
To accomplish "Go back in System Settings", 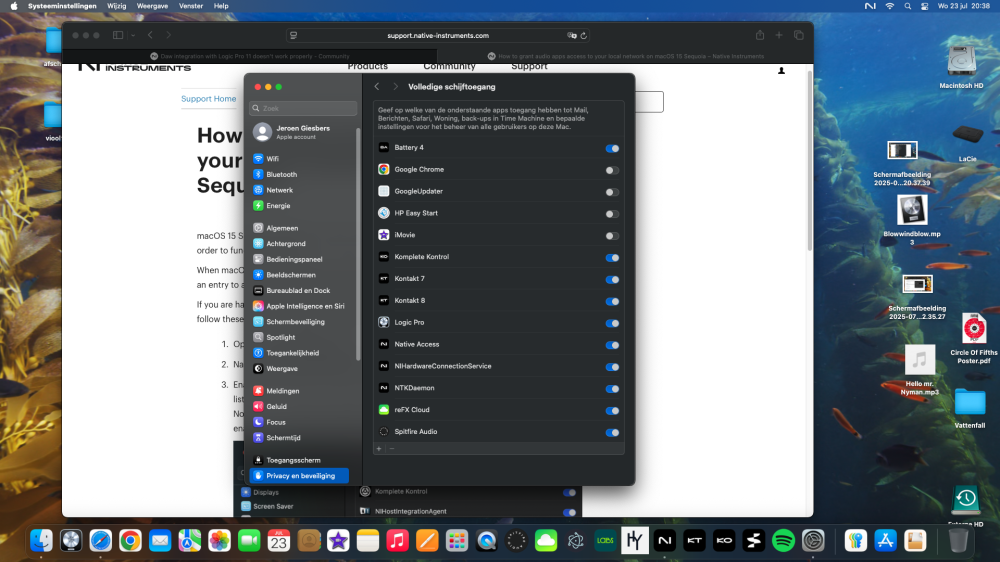I will pyautogui.click(x=377, y=87).
